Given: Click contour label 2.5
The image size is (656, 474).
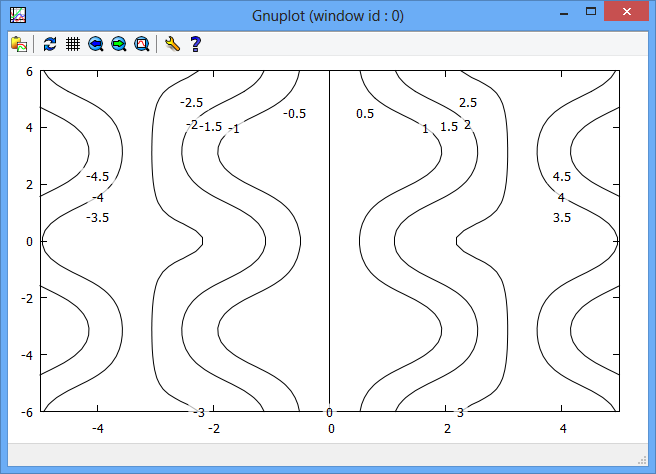Looking at the screenshot, I should tap(468, 102).
